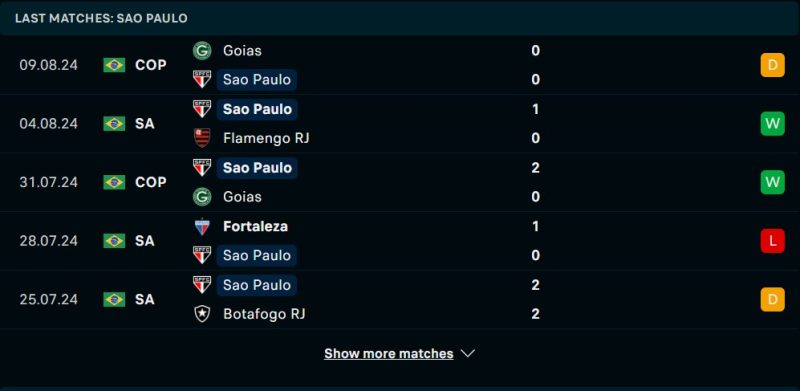
Task: Click the Botafogo RJ star crest
Action: coord(202,313)
